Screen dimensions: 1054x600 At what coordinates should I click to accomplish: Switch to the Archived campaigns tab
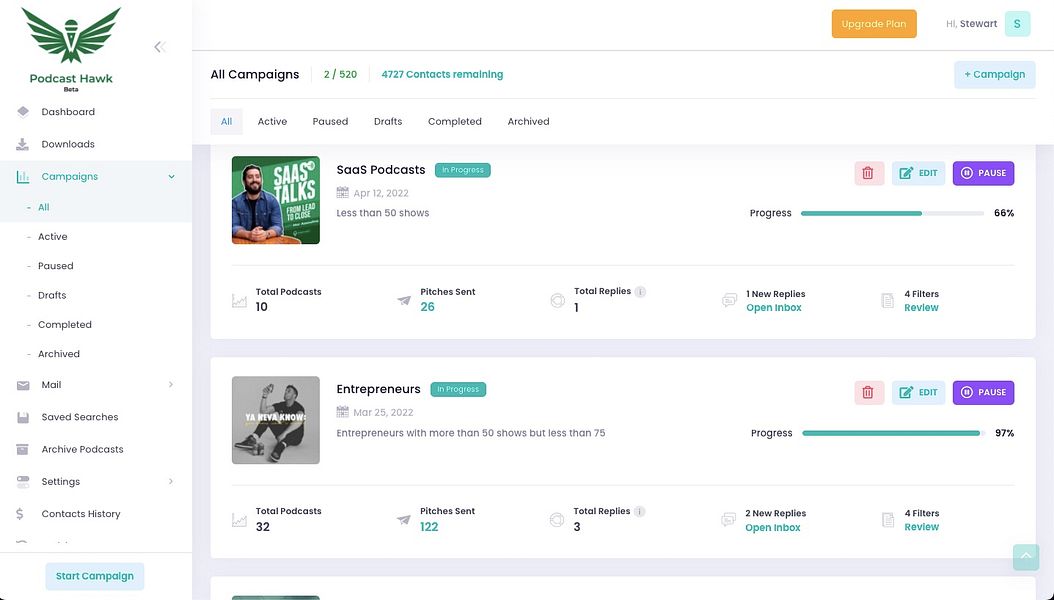(x=528, y=122)
